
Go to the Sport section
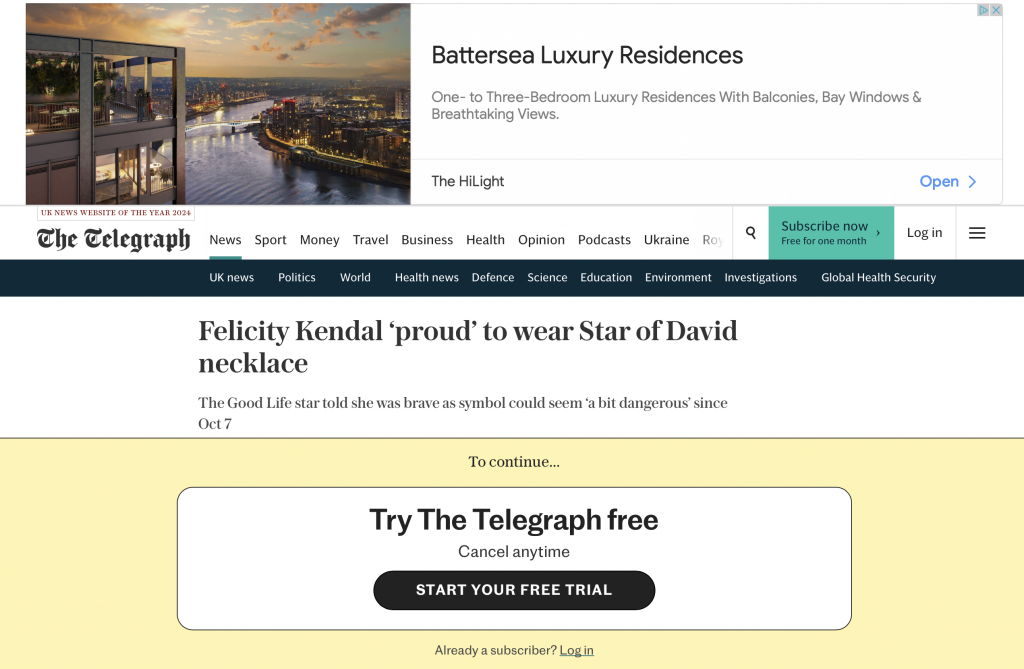(x=270, y=240)
